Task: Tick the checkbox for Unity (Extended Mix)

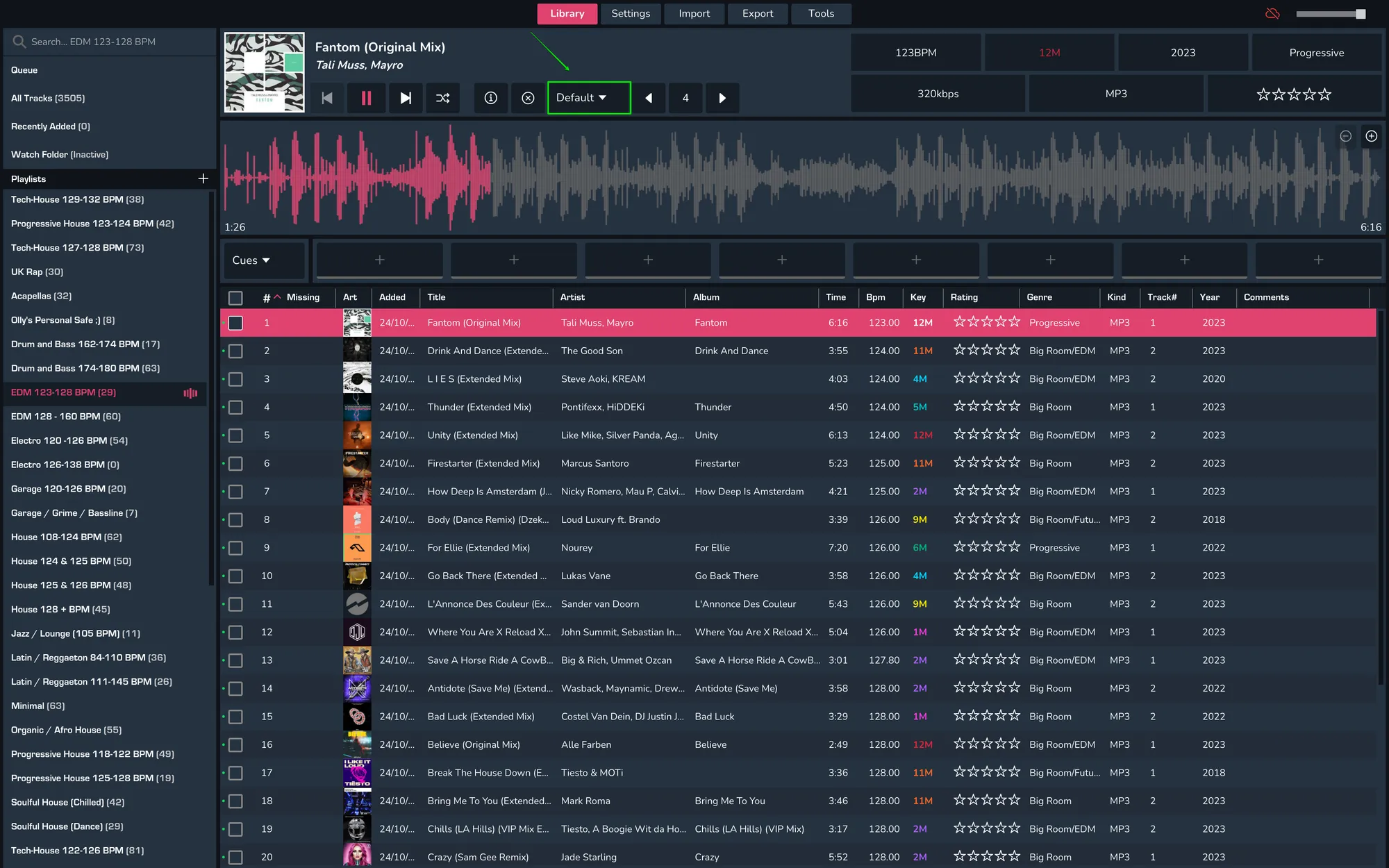Action: pos(235,435)
